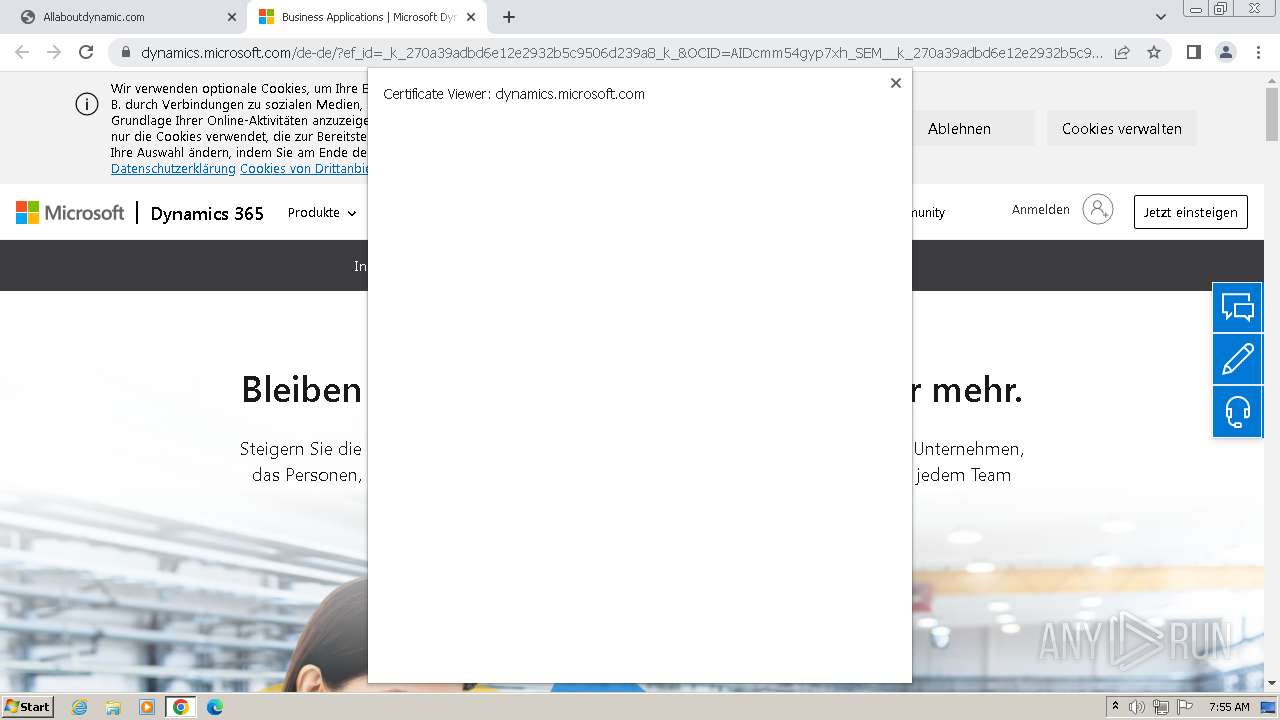Open a new browser tab
The width and height of the screenshot is (1280, 720).
tap(509, 17)
